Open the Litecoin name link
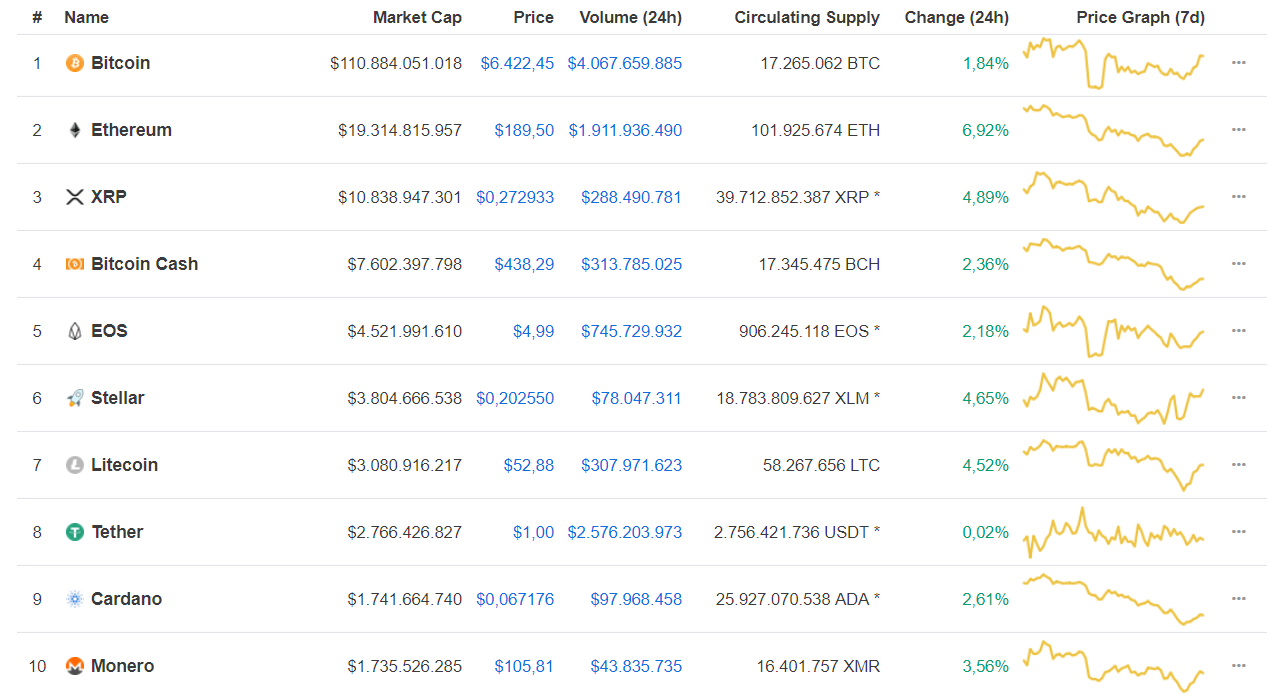This screenshot has width=1280, height=698. [x=124, y=465]
